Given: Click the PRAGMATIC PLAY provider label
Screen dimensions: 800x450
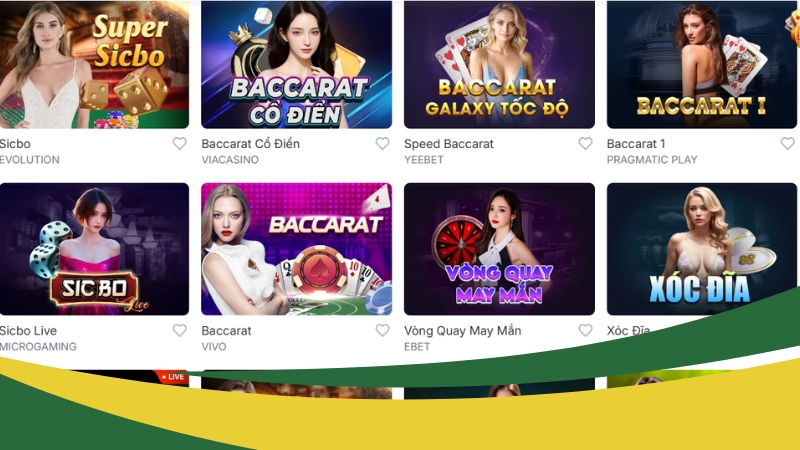Looking at the screenshot, I should coord(652,160).
